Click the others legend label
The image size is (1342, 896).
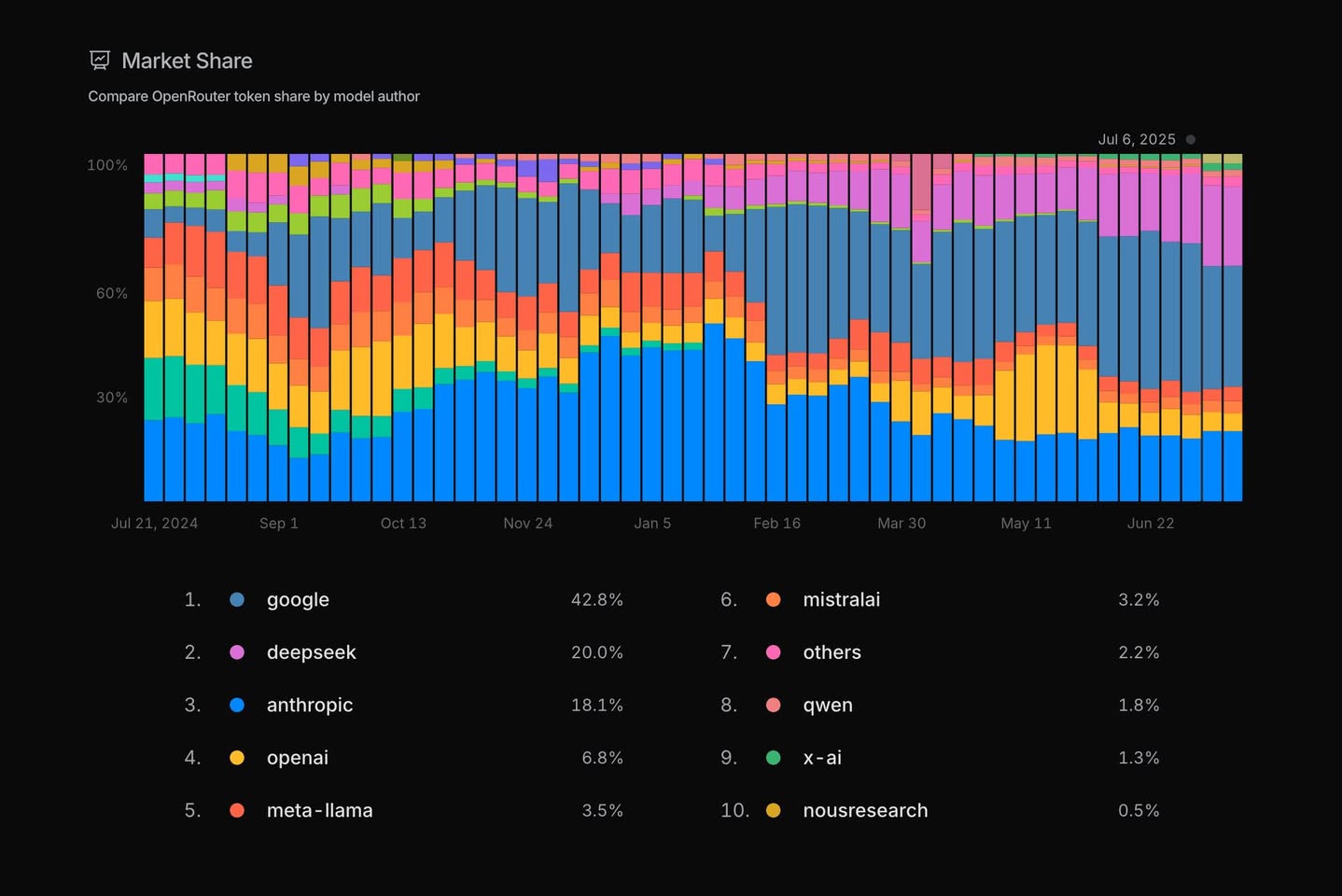pos(832,652)
